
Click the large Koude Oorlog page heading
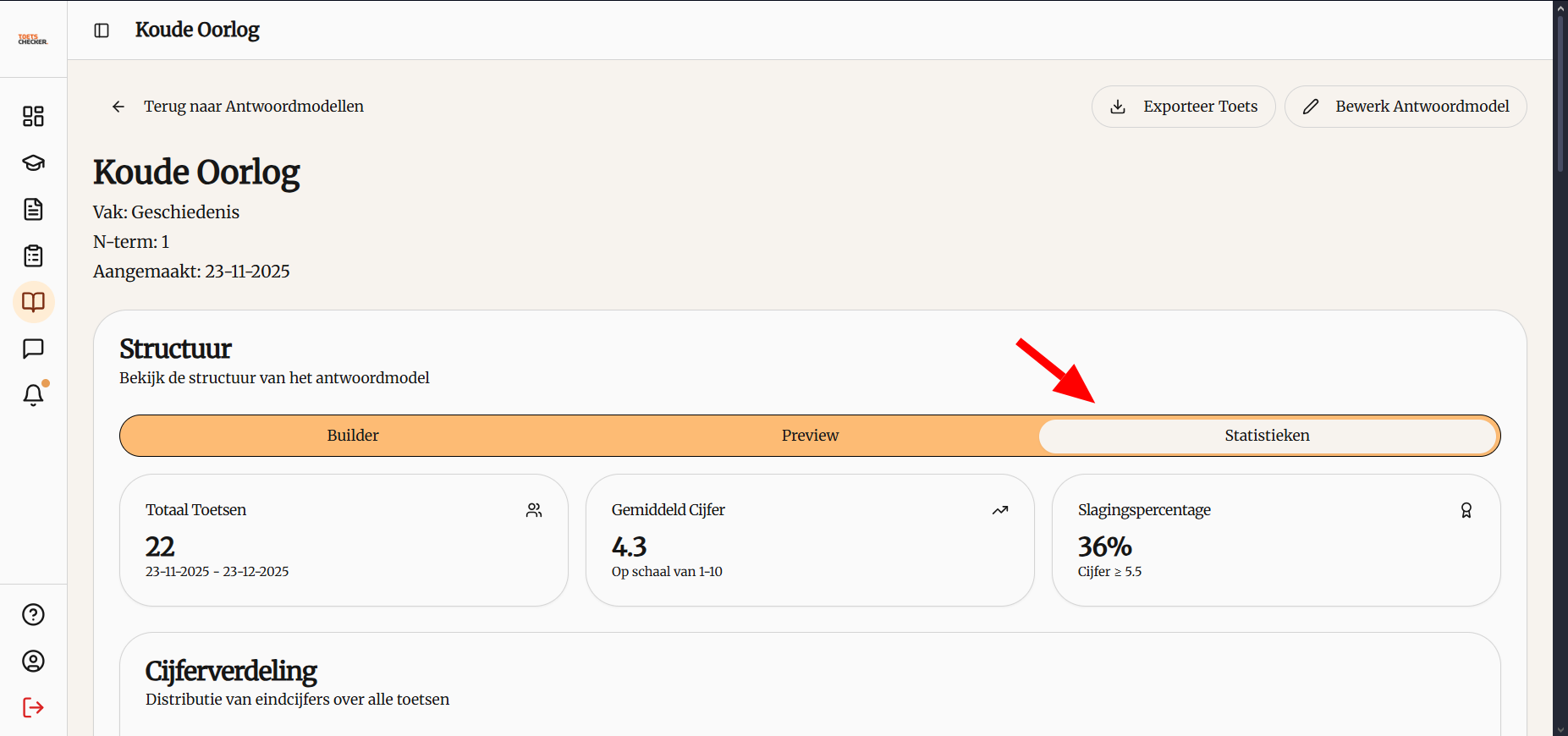(196, 173)
